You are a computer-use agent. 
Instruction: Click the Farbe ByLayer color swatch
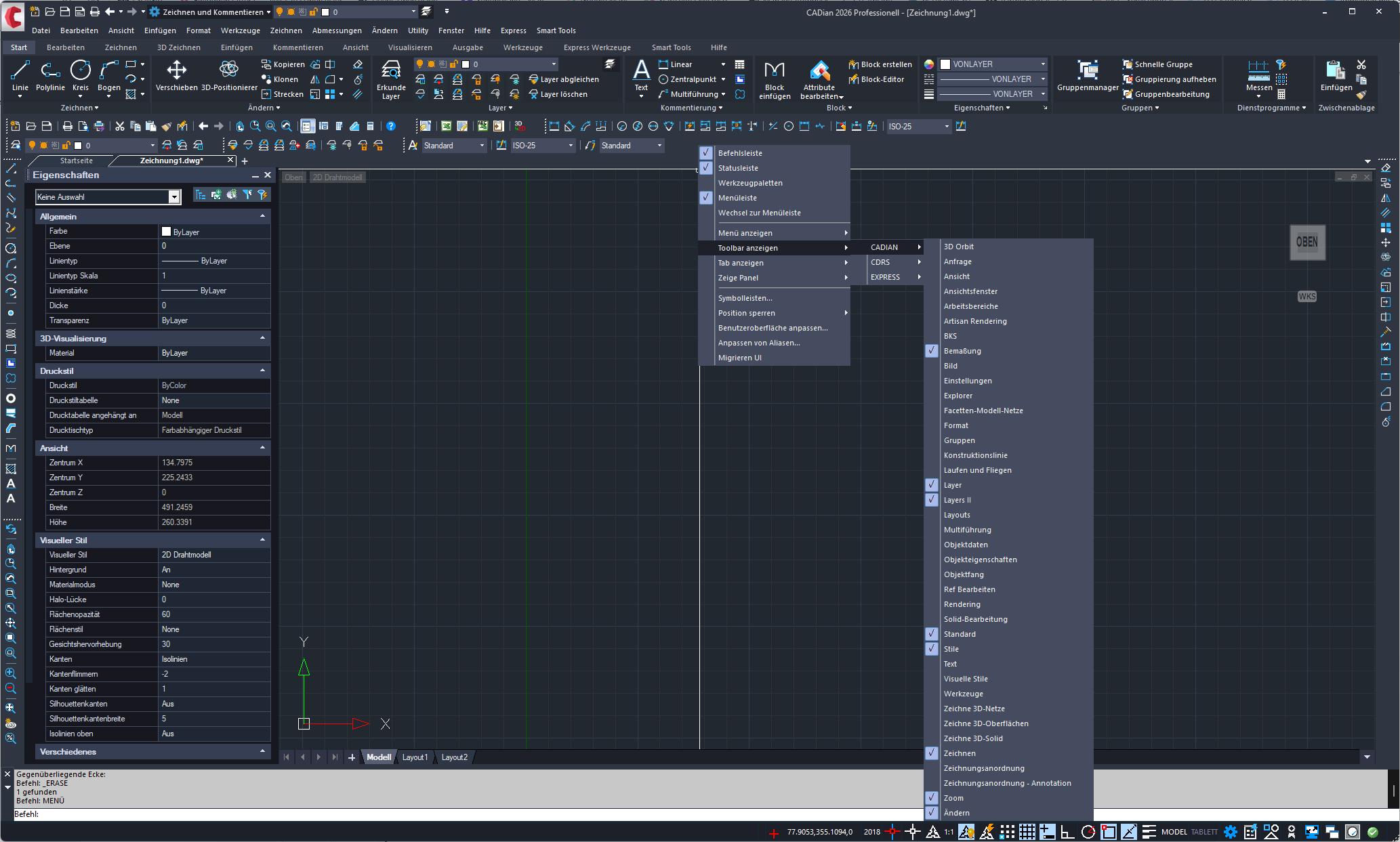(167, 232)
